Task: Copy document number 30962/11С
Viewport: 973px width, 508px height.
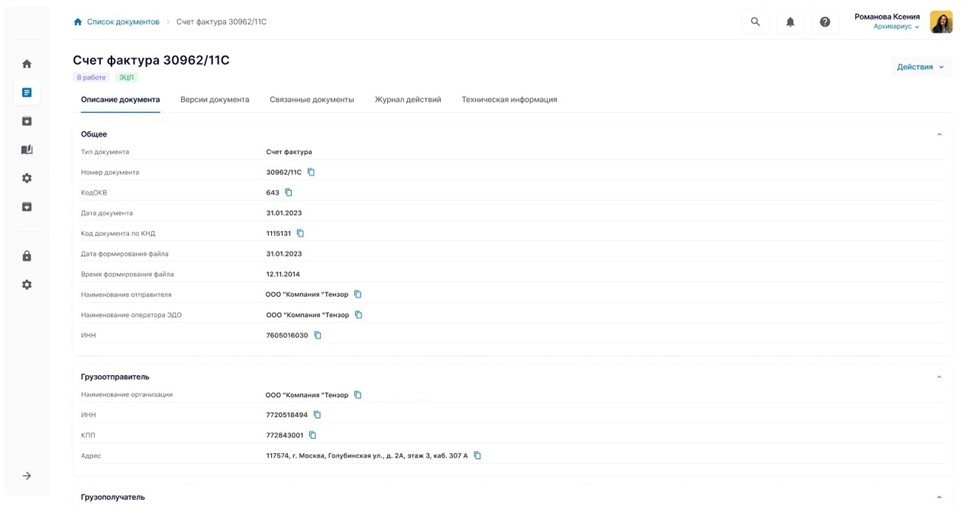Action: click(x=311, y=172)
